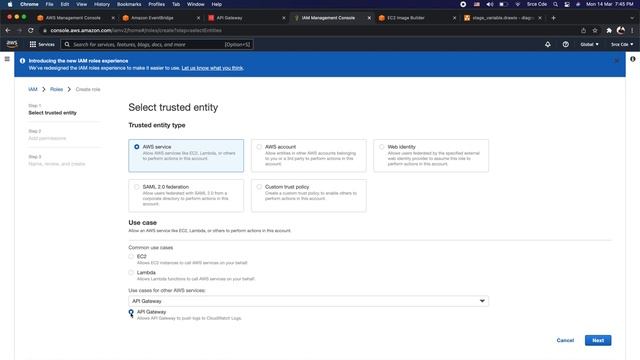640x360 pixels.
Task: Open Chrome's three-dot menu
Action: tap(632, 31)
